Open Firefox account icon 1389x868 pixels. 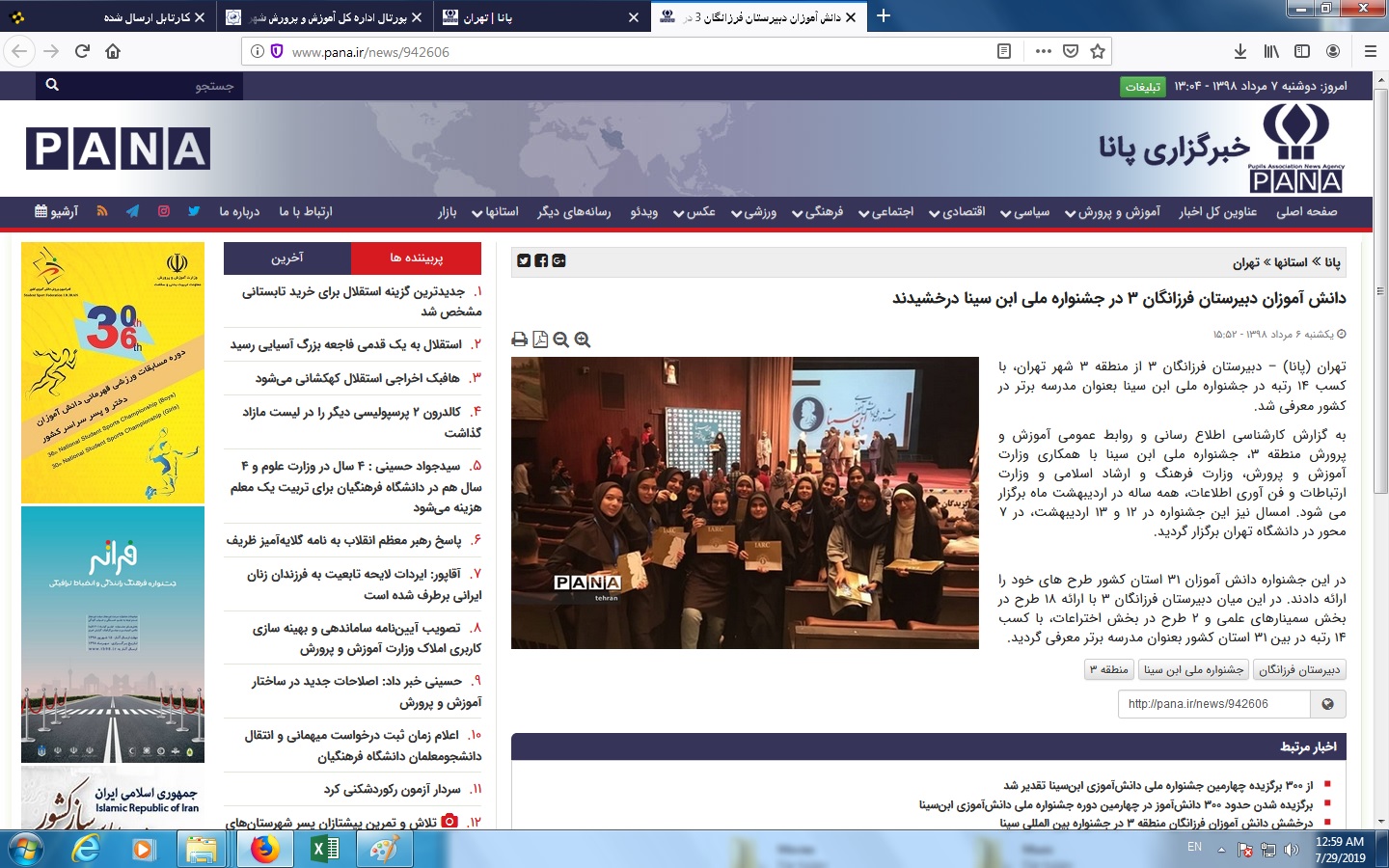coord(1333,51)
